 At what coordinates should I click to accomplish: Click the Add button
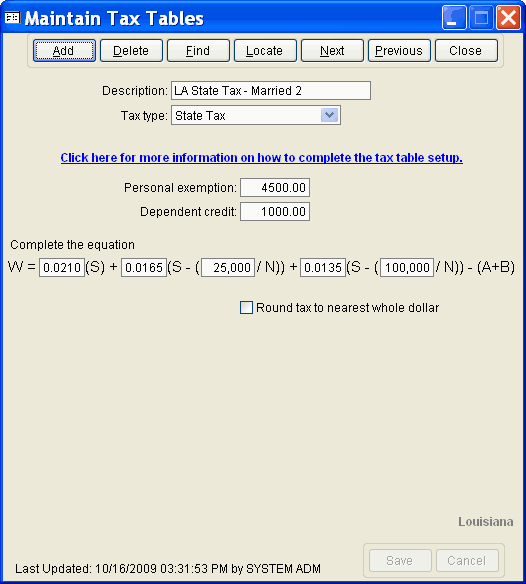pos(64,51)
